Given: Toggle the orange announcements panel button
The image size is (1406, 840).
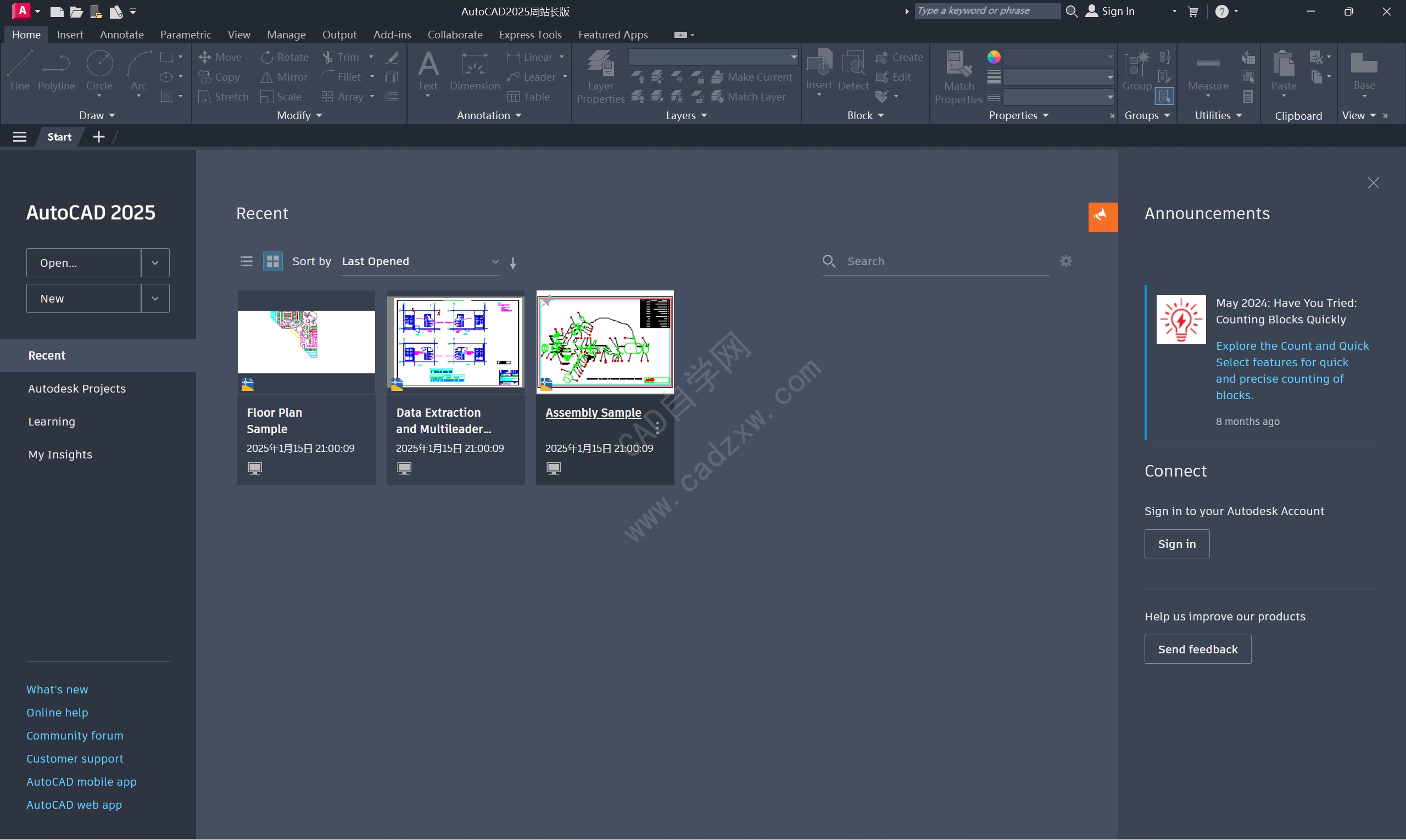Looking at the screenshot, I should coord(1102,217).
